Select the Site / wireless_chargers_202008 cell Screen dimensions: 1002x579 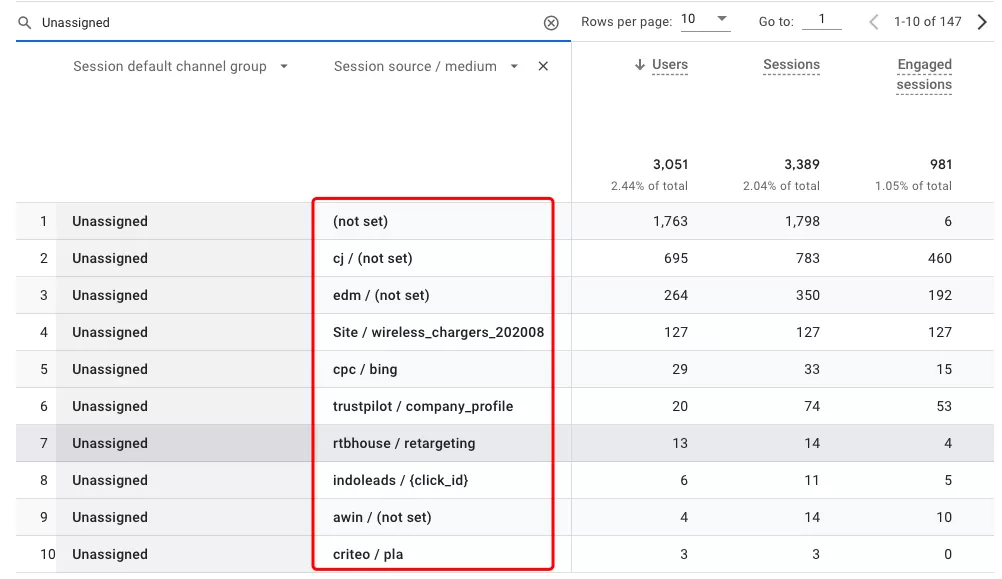pyautogui.click(x=438, y=332)
